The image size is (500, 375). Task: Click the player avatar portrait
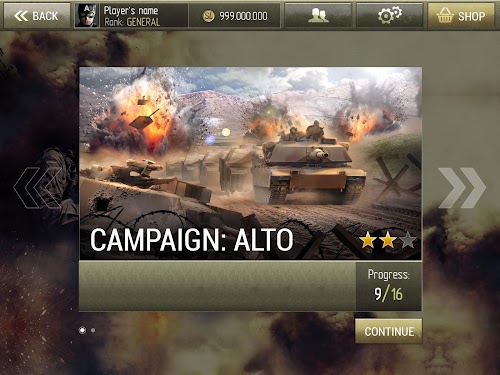87,15
